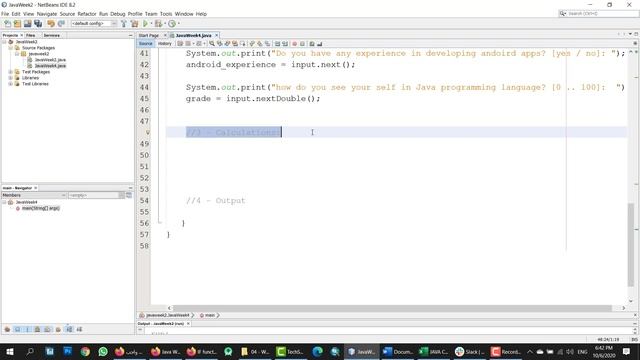Click the Clean and Build Project icon
Image resolution: width=640 pixels, height=360 pixels.
(134, 24)
